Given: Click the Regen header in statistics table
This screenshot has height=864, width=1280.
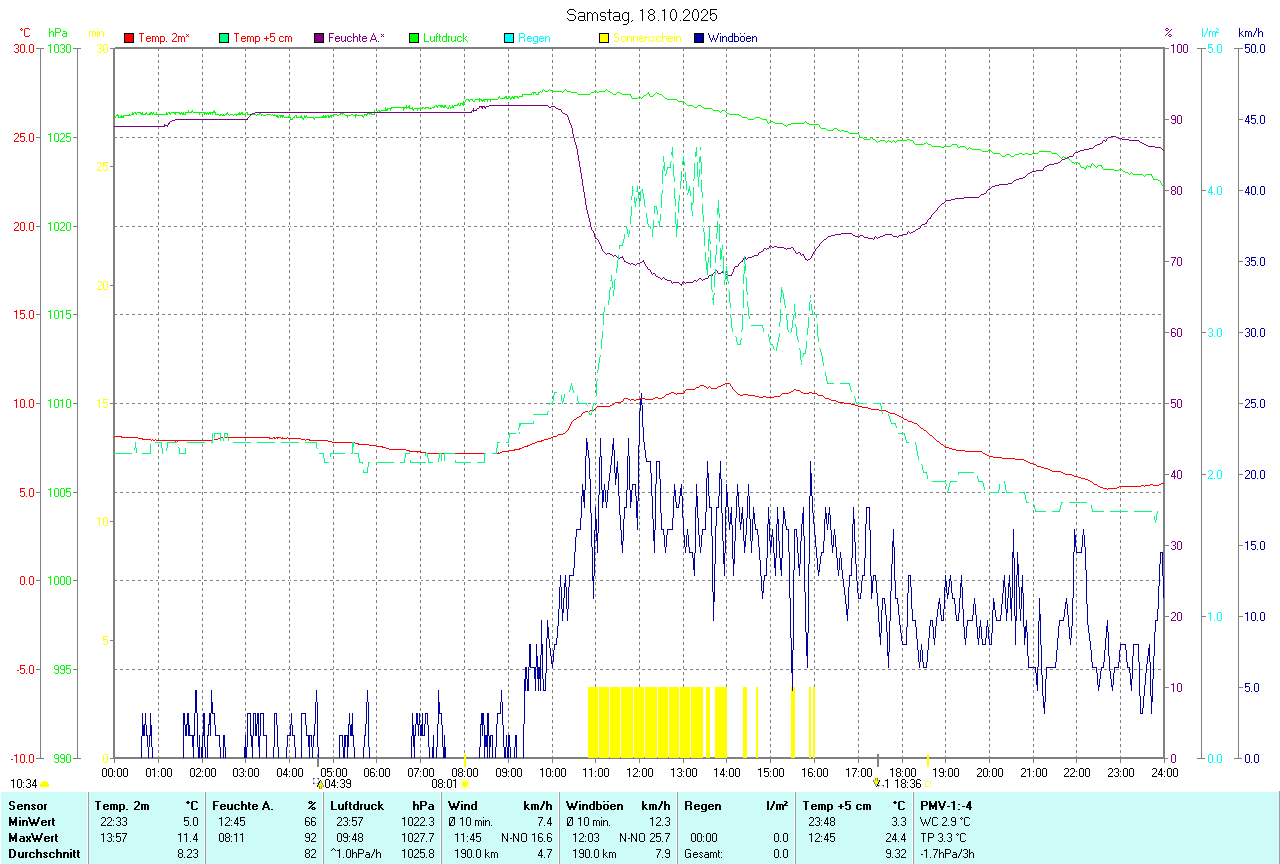Looking at the screenshot, I should tap(701, 806).
